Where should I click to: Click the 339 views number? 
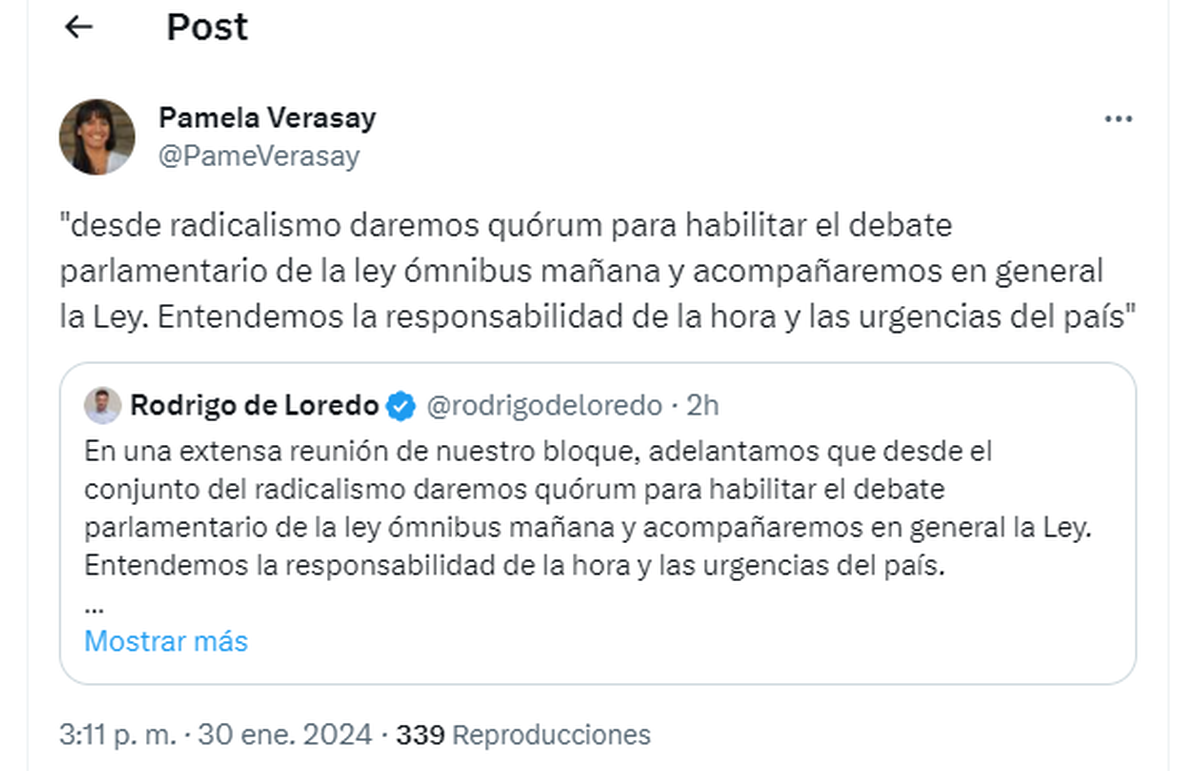[x=420, y=735]
